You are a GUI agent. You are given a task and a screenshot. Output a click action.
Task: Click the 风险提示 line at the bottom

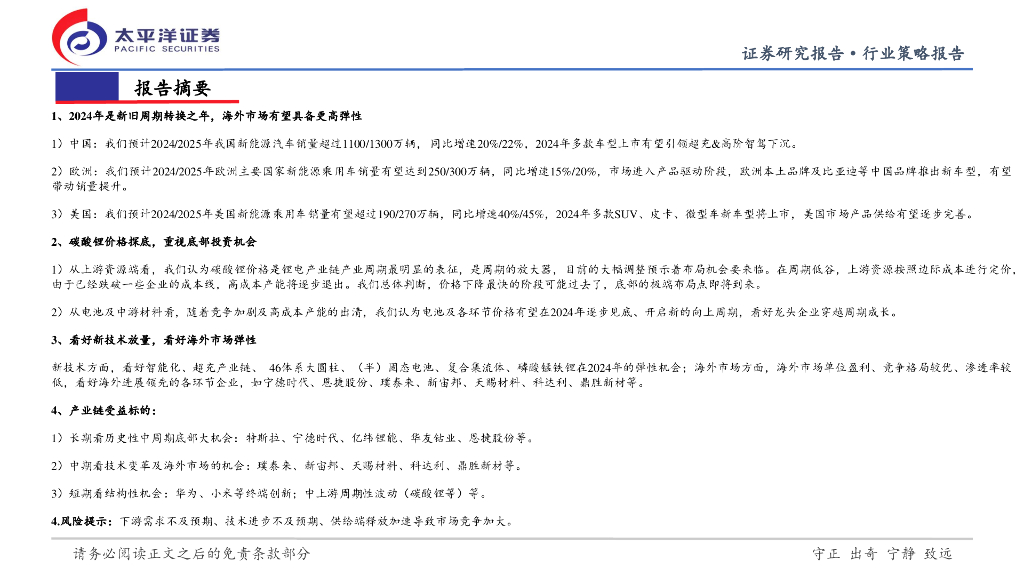pos(283,522)
